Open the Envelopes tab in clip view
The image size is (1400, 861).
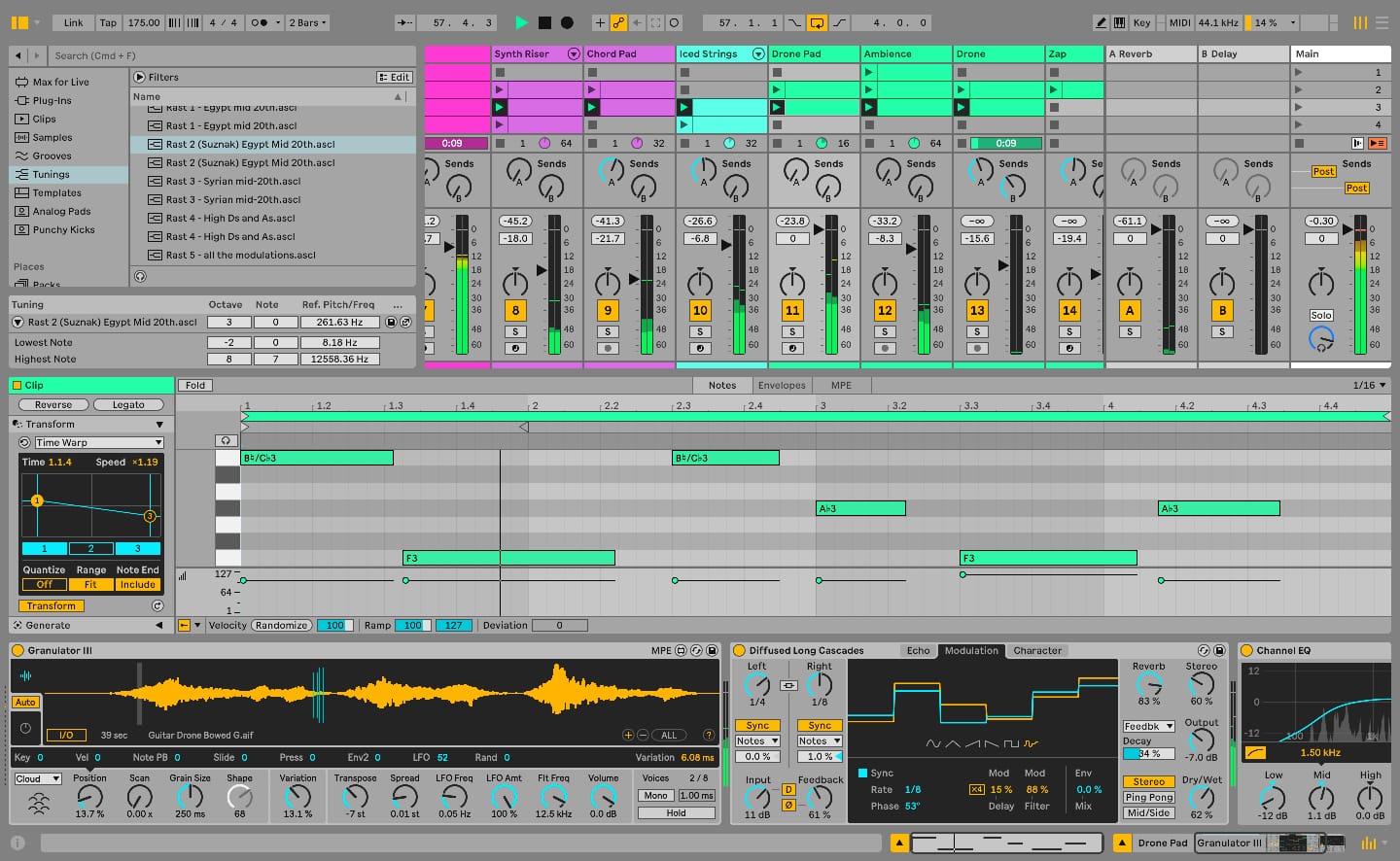tap(782, 385)
